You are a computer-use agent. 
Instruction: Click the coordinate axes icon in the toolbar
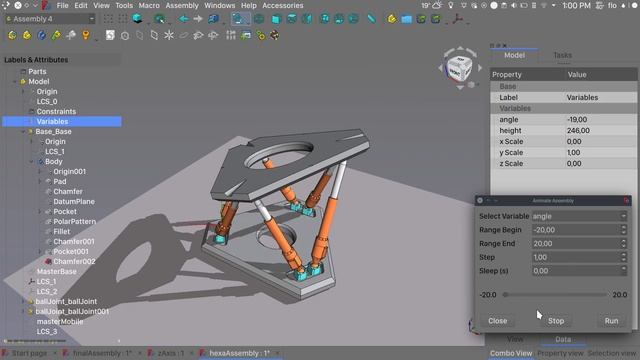coord(458,19)
